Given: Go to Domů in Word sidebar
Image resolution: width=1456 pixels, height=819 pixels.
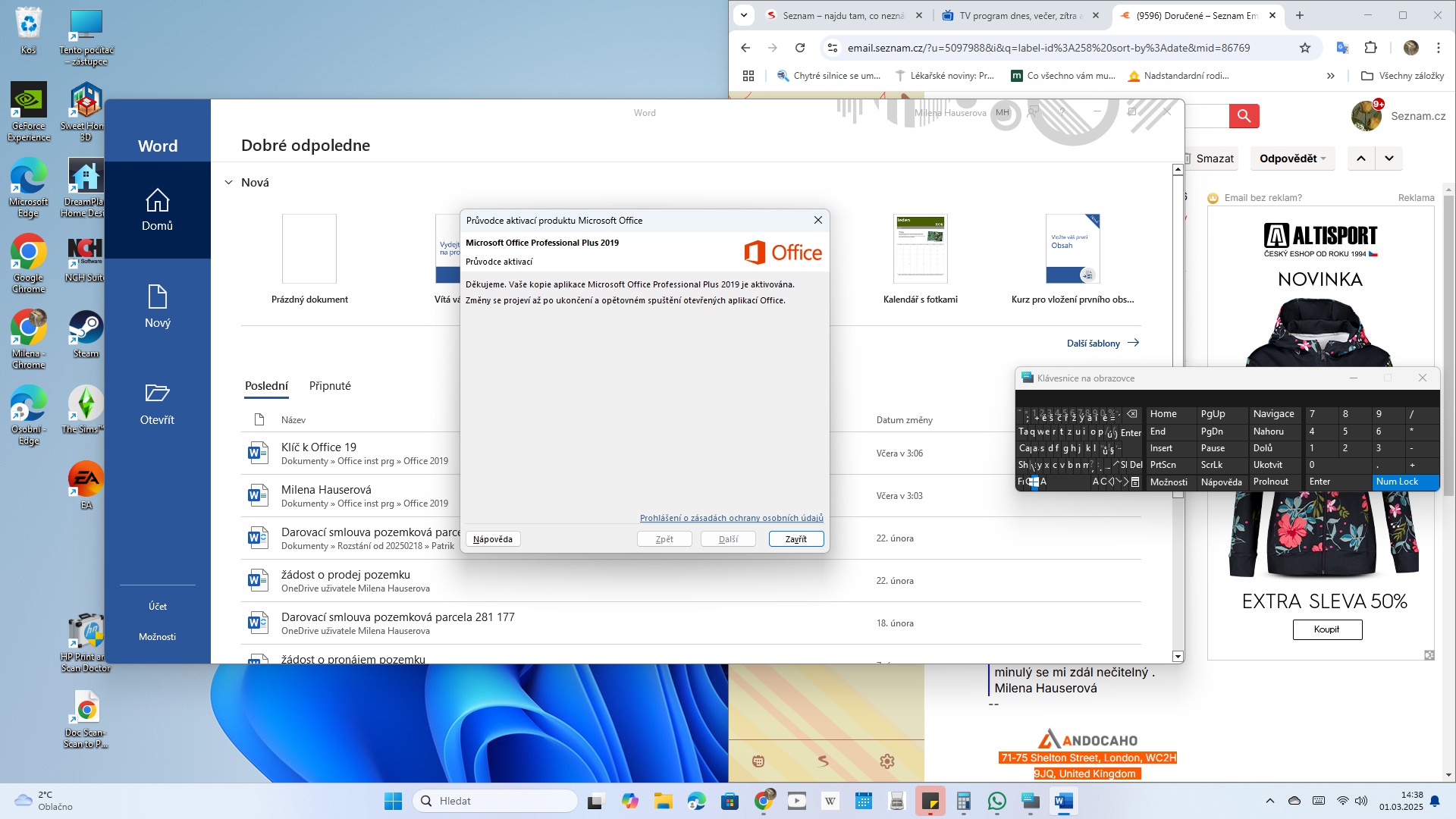Looking at the screenshot, I should (x=158, y=210).
